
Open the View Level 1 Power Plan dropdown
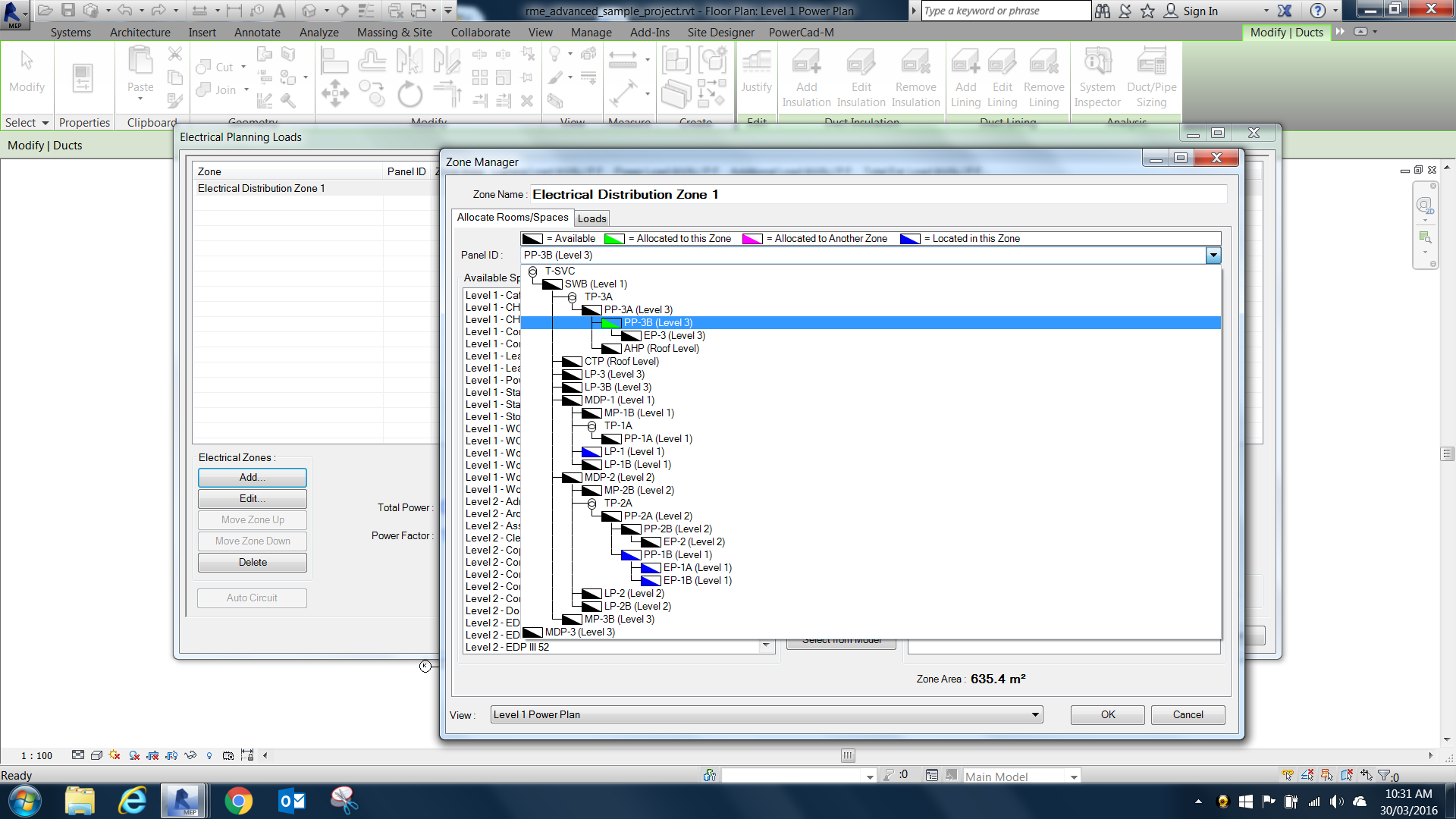767,714
